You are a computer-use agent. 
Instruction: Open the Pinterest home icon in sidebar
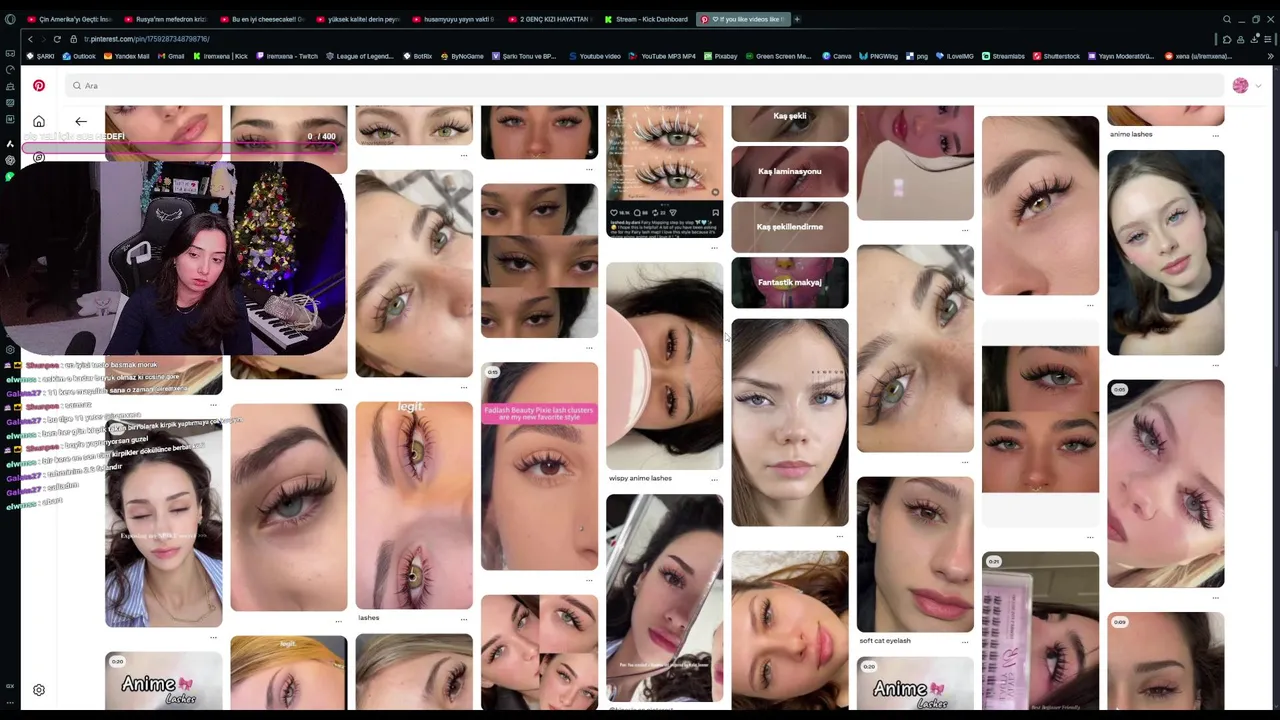[39, 122]
